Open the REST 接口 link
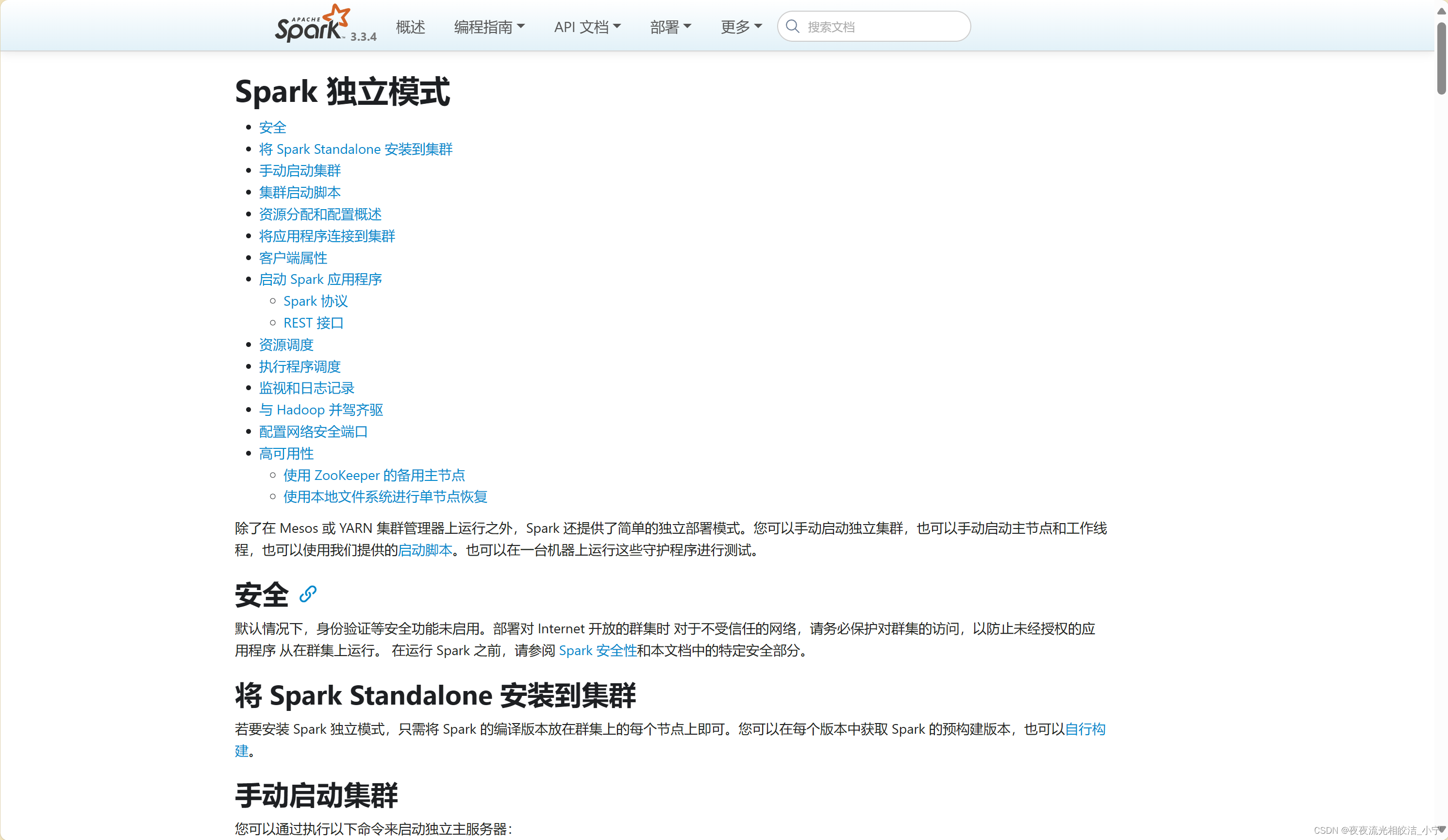 [313, 322]
